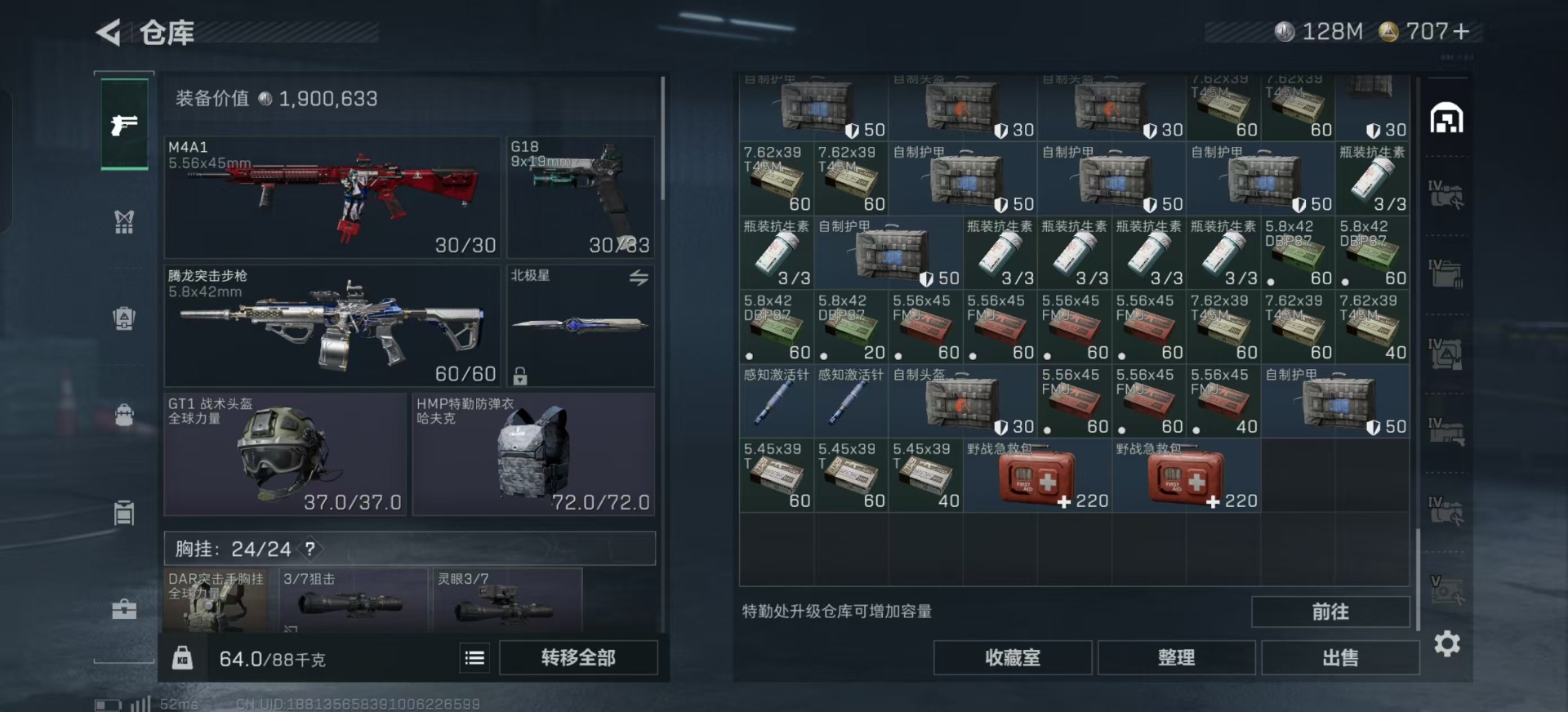Toggle the weight lock icon

click(183, 658)
